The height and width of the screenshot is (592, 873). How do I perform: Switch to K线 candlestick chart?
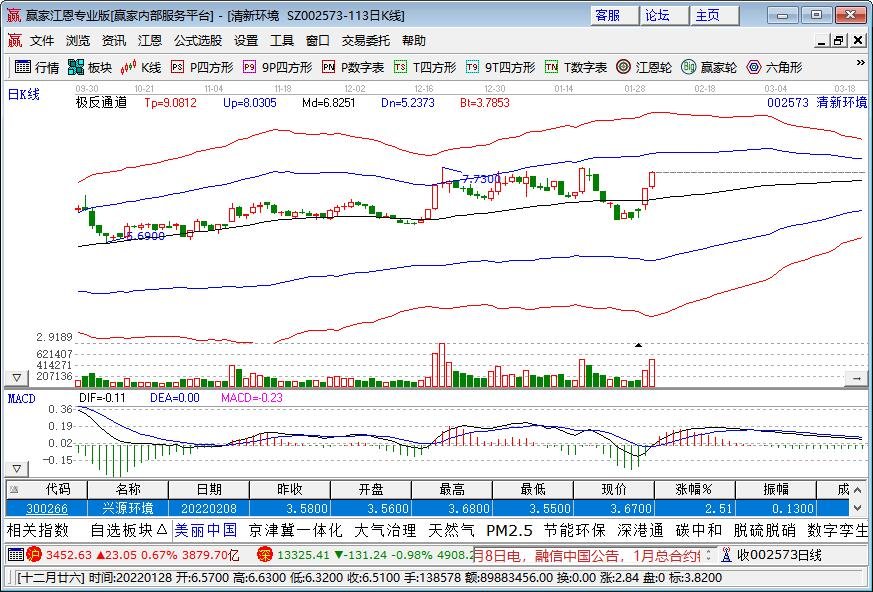coord(141,67)
